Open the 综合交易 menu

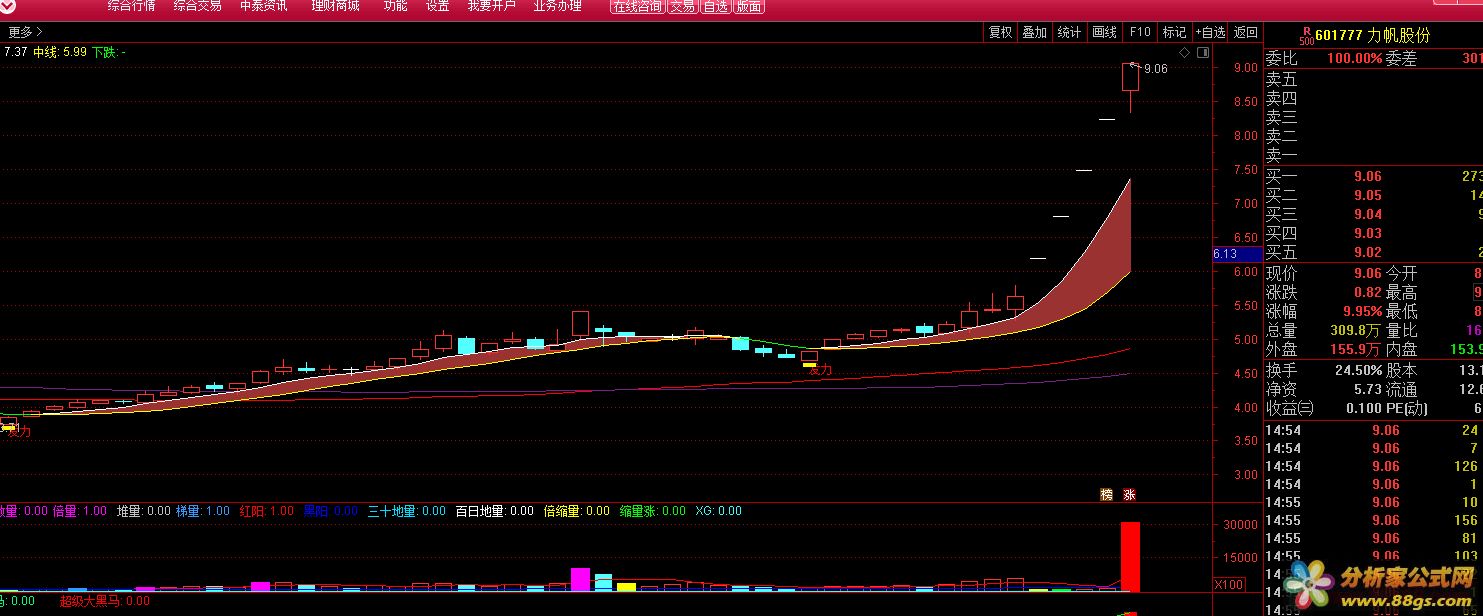point(197,6)
